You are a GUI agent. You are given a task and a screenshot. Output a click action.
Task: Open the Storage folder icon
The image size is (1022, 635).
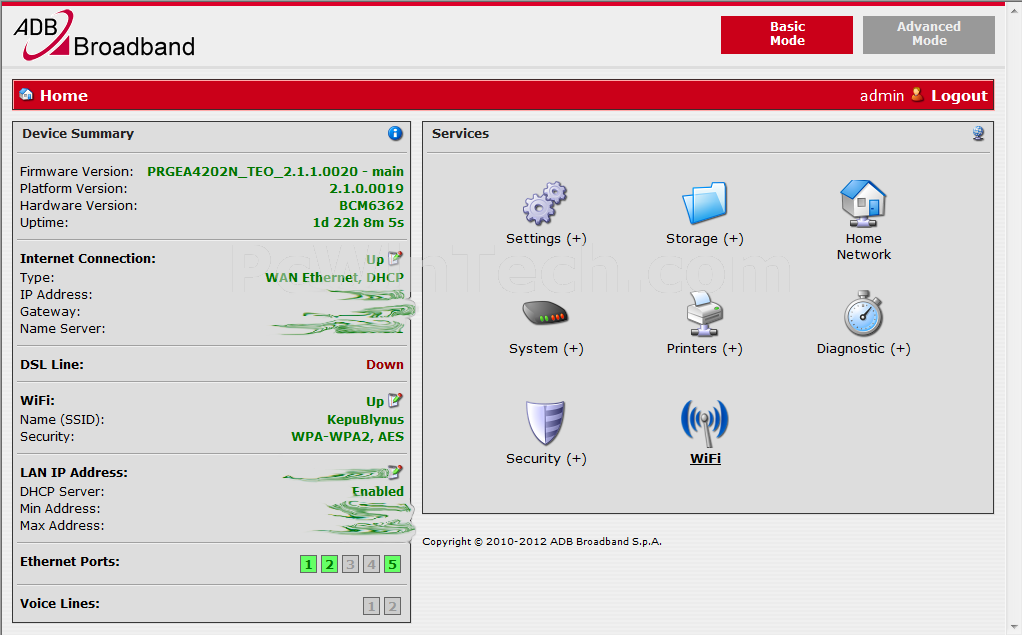tap(705, 203)
